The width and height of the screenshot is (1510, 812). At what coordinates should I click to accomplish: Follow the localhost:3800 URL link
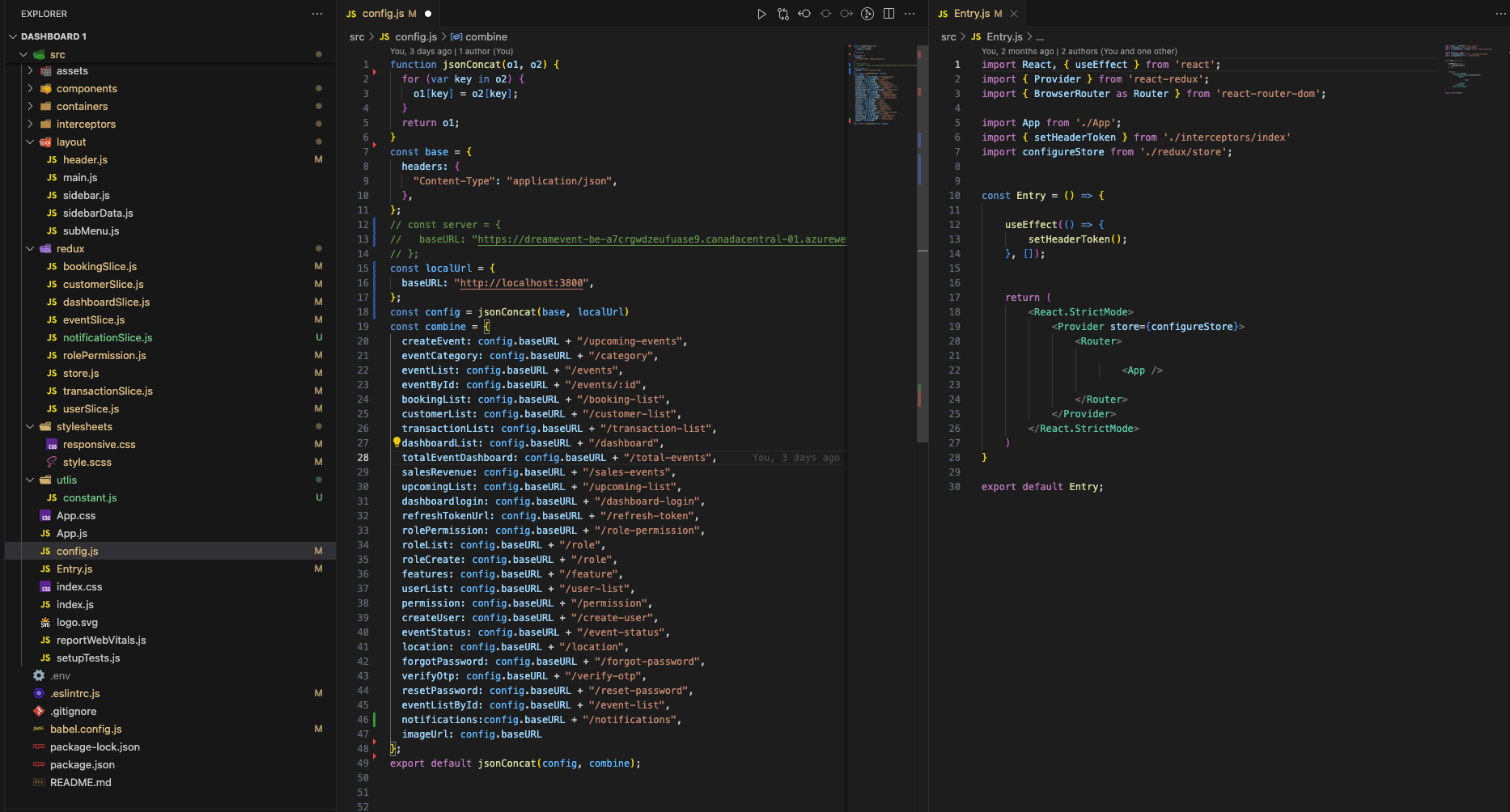(522, 283)
